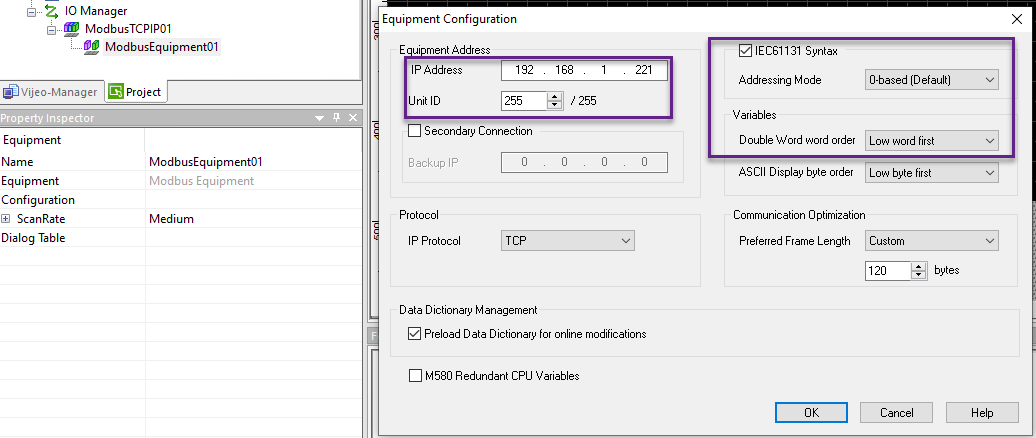
Task: Click the frame length 120 bytes field
Action: point(888,270)
